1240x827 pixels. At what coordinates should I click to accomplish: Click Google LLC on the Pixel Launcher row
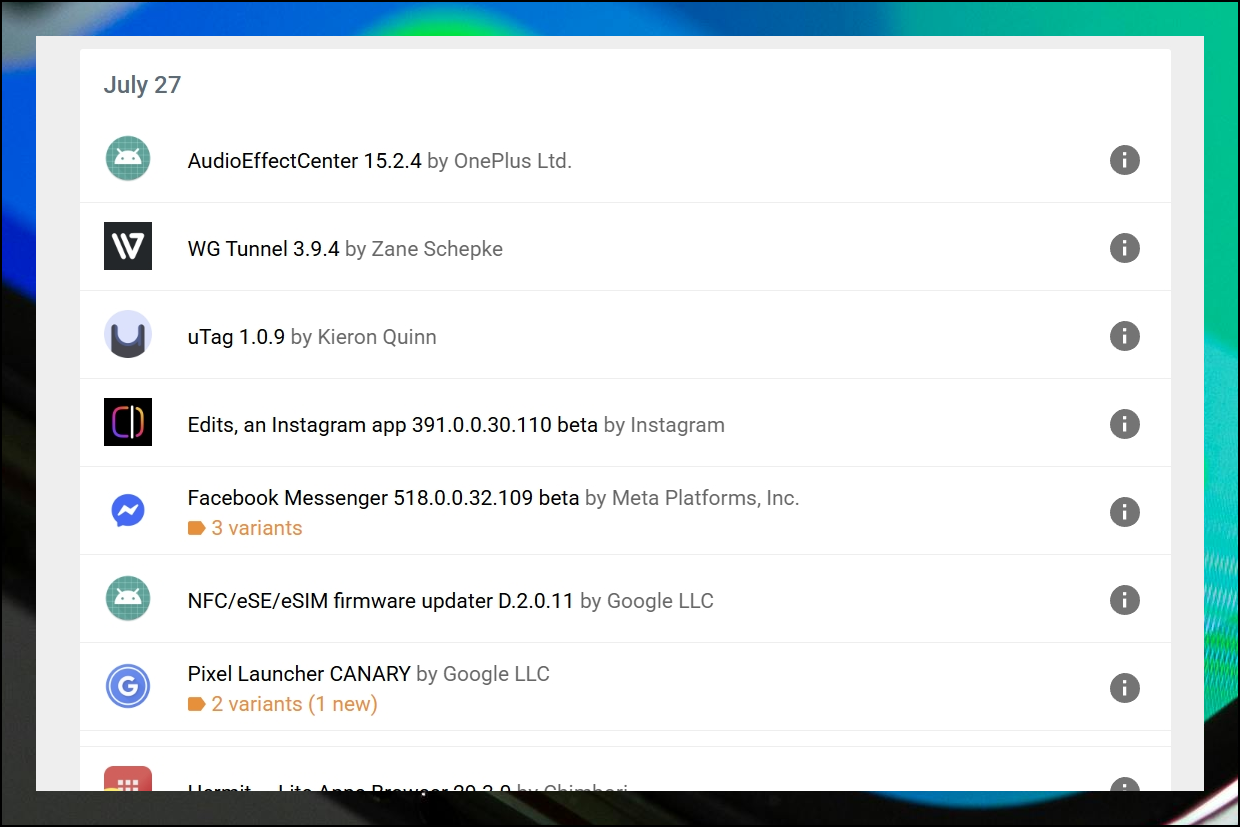[x=496, y=674]
